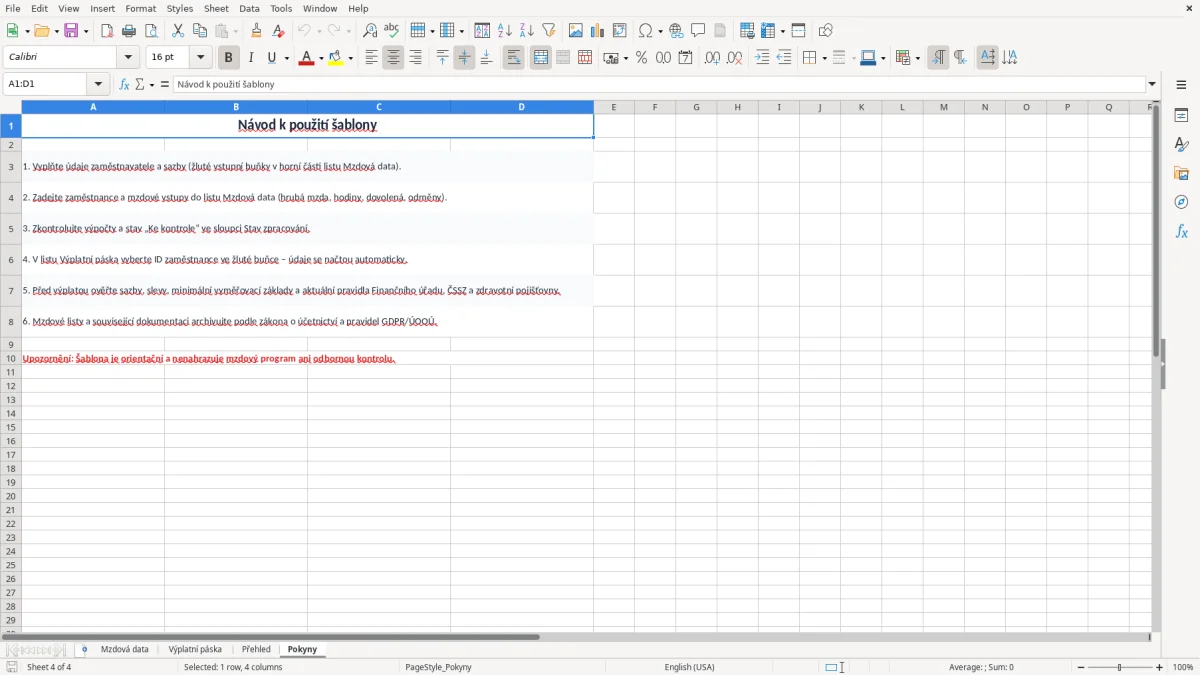Insert an image with the picture icon
The width and height of the screenshot is (1200, 675).
coord(576,31)
